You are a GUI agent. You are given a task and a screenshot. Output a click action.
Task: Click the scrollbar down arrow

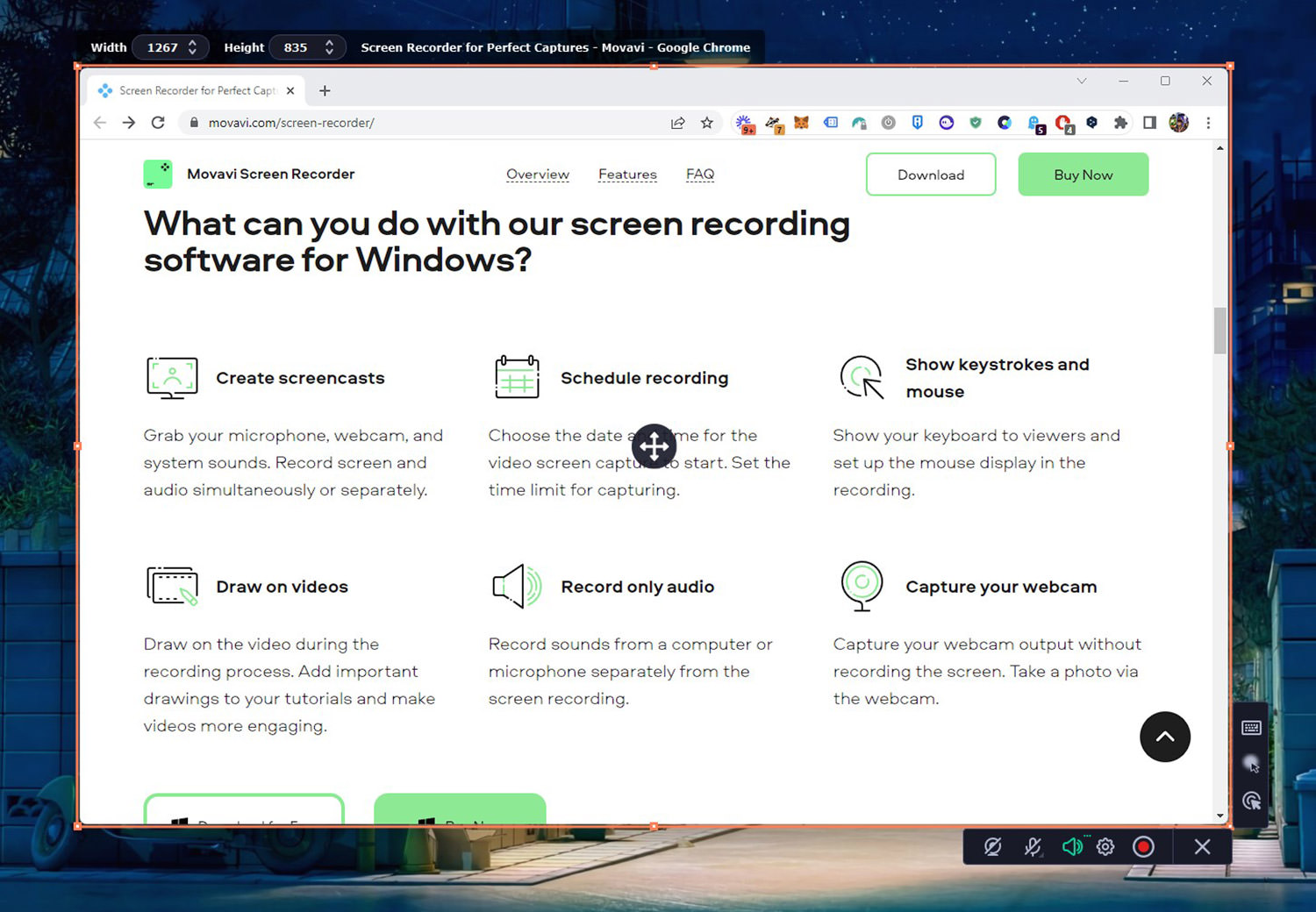(1219, 816)
